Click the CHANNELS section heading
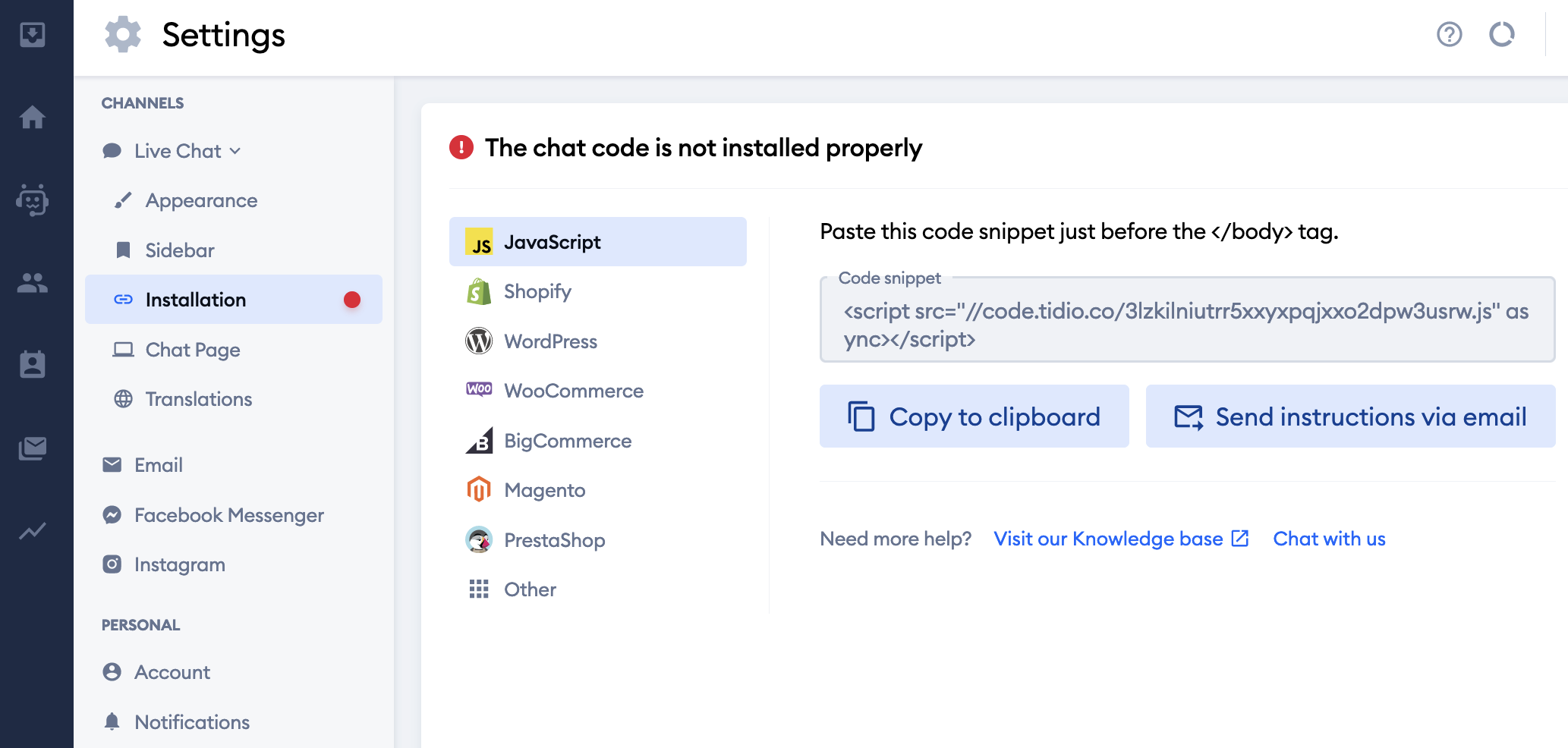Screen dimensions: 1568x748 coord(143,103)
